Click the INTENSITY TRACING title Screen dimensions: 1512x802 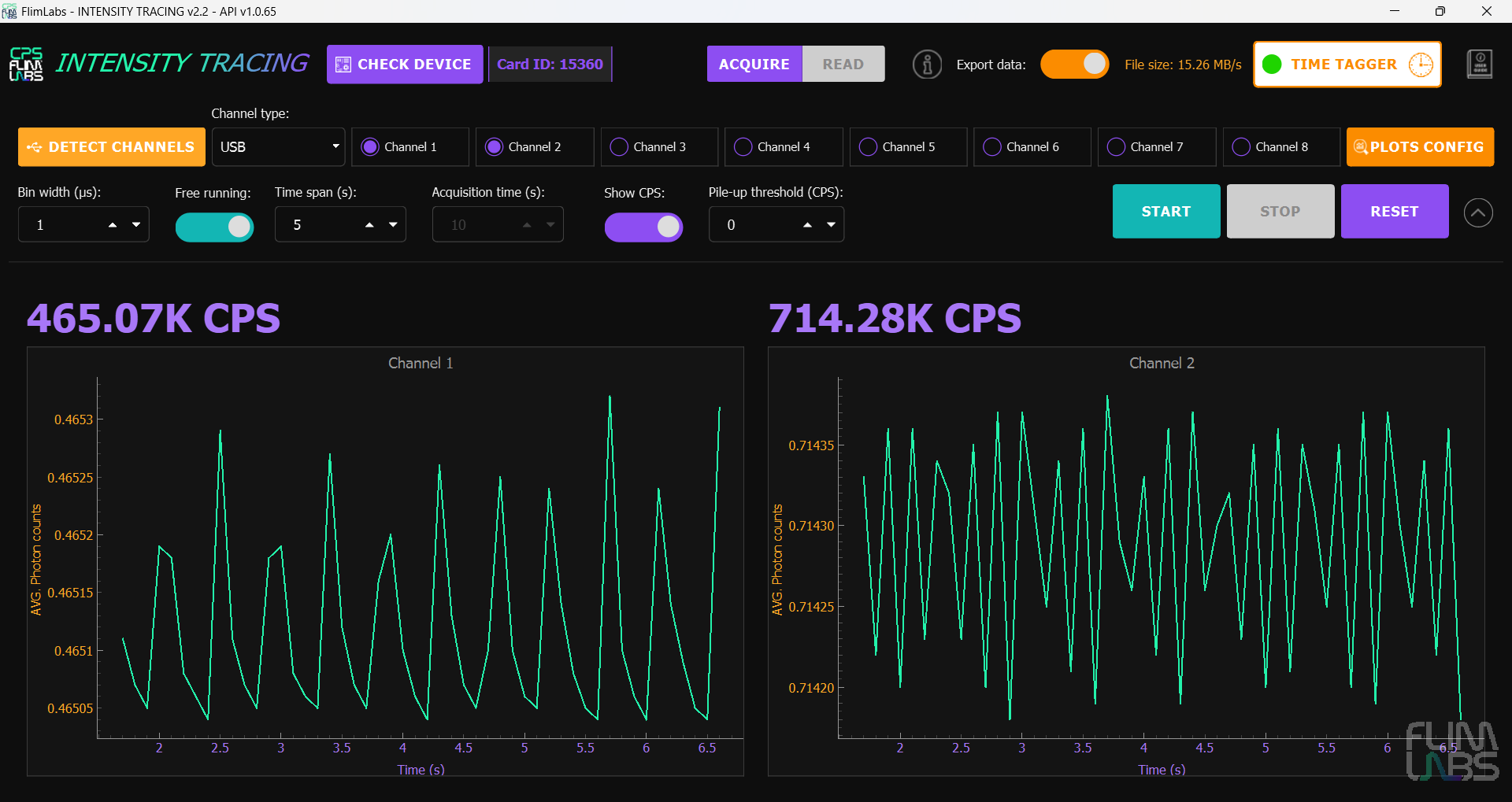(182, 63)
